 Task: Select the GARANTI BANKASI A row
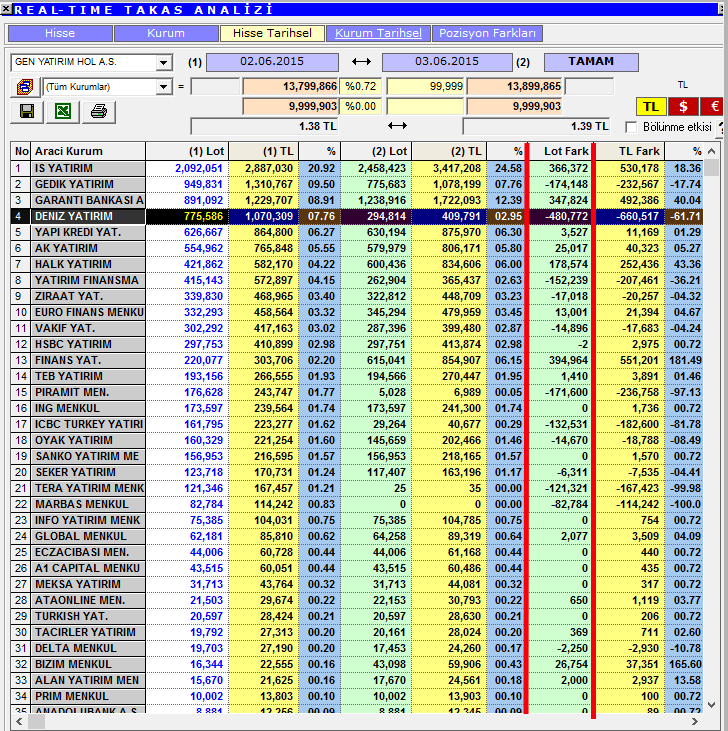pos(357,200)
